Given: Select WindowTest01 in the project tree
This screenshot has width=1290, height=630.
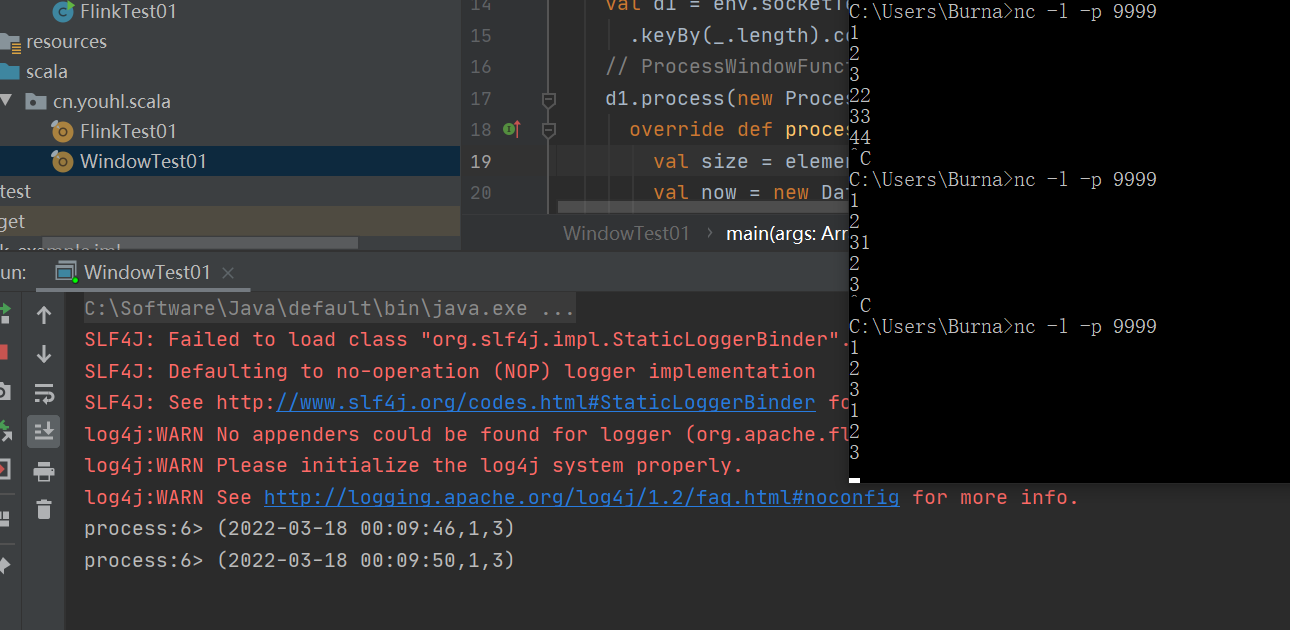Looking at the screenshot, I should (x=143, y=161).
